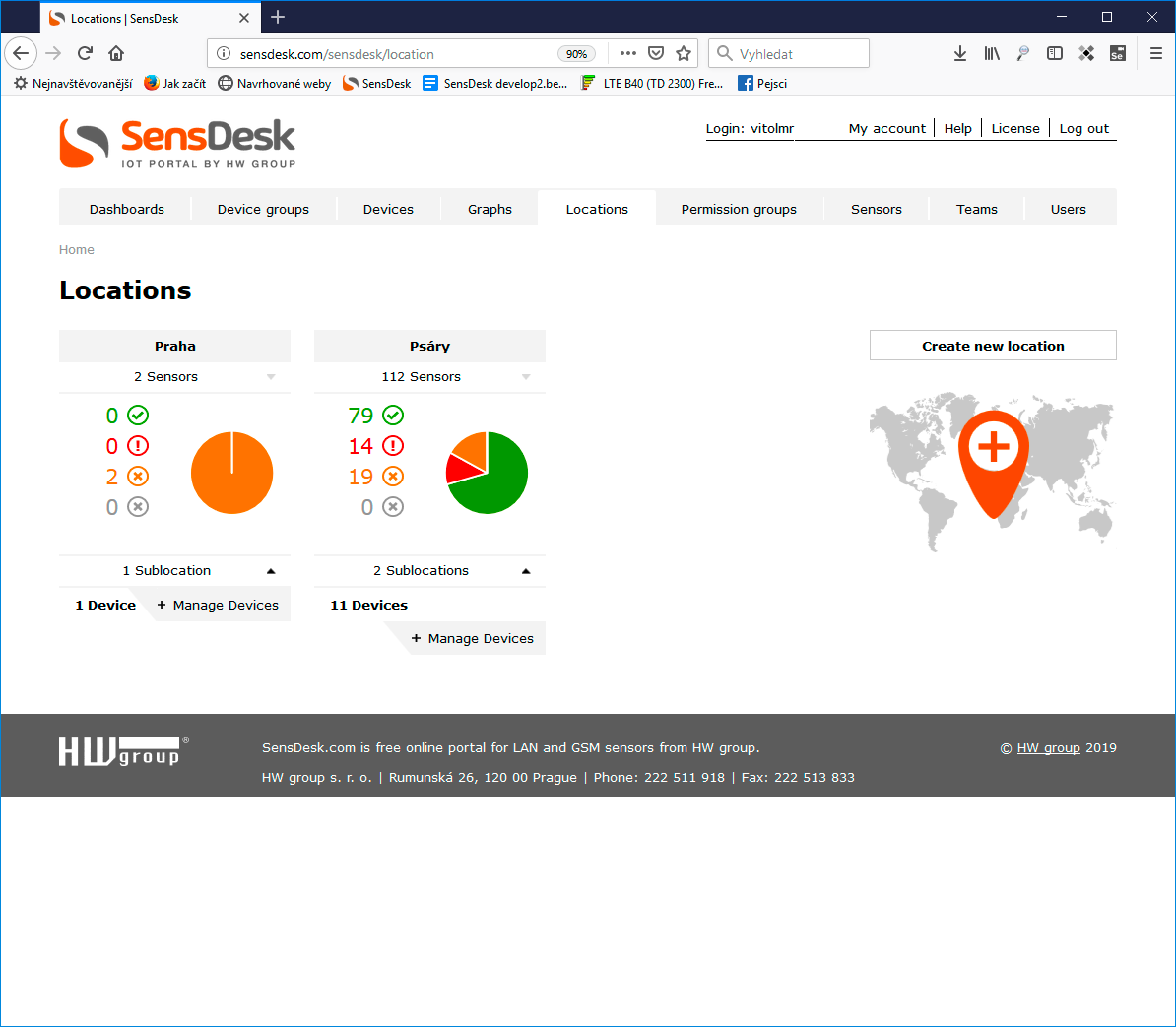The height and width of the screenshot is (1027, 1176).
Task: Expand the 112 Sensors dropdown in Psáry
Action: click(x=526, y=377)
